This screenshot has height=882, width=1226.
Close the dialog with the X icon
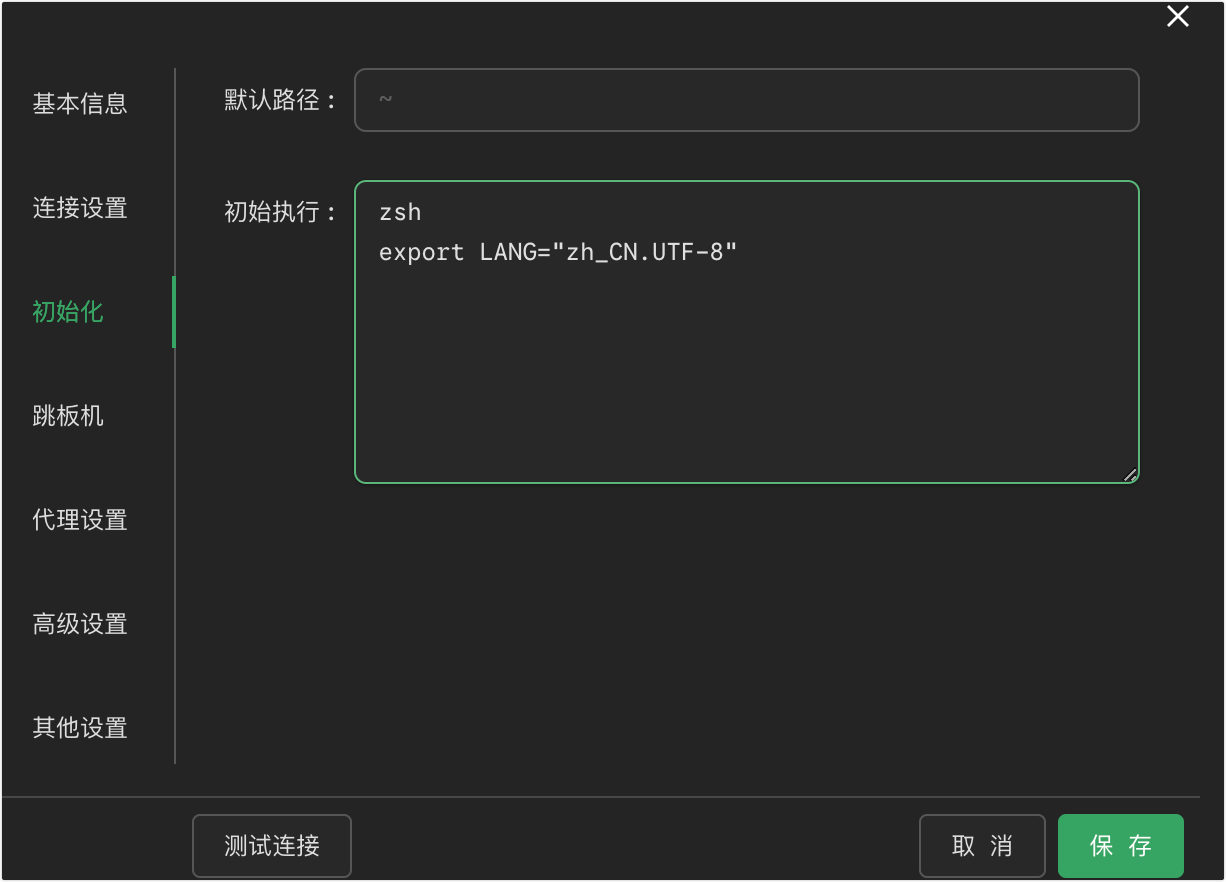coord(1178,17)
